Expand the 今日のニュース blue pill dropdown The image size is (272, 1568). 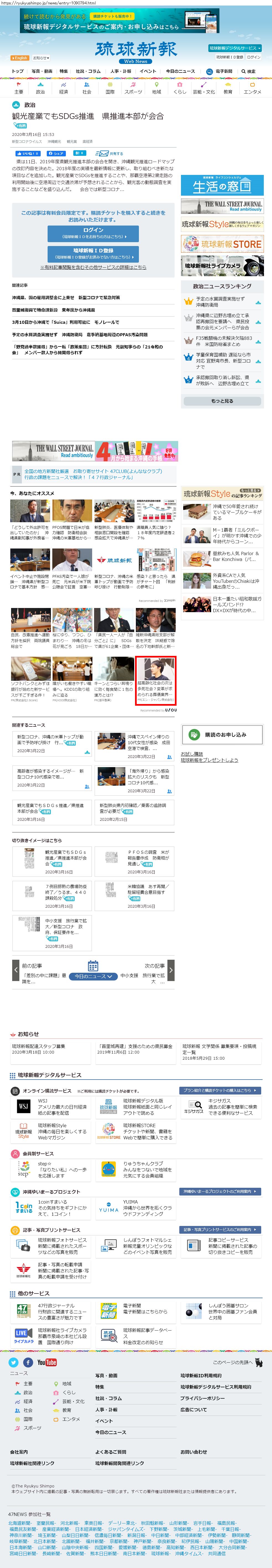click(x=92, y=976)
